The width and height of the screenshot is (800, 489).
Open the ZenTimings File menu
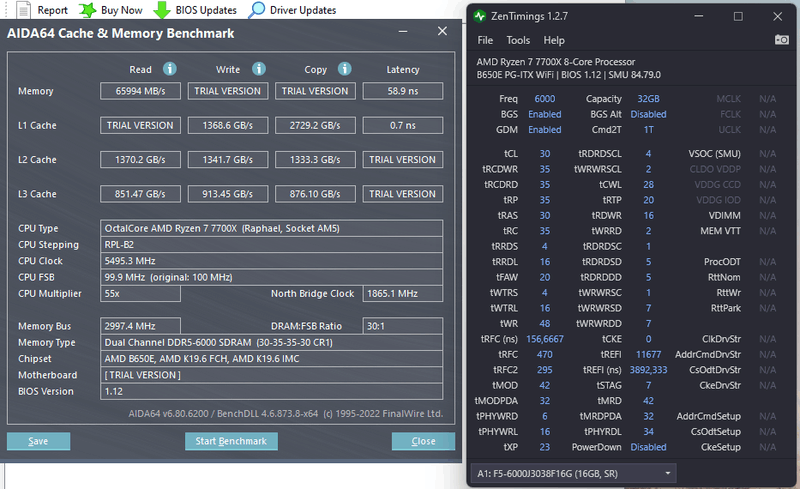pyautogui.click(x=485, y=40)
